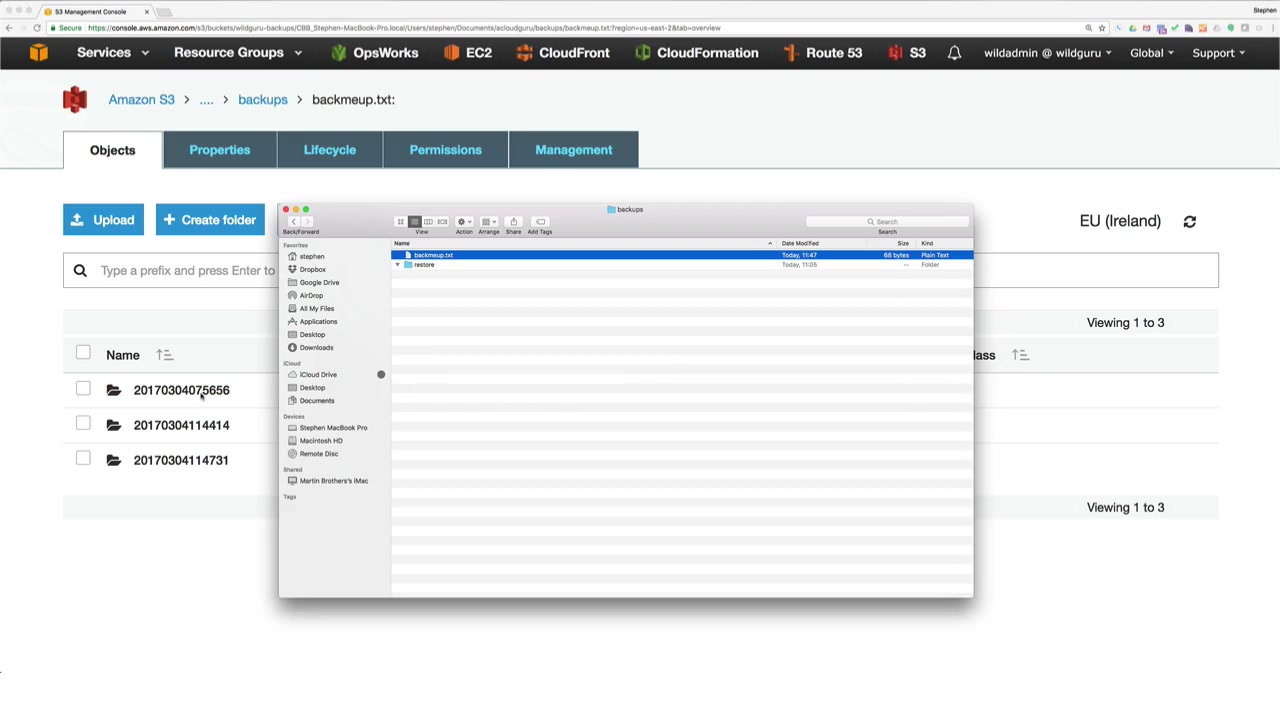Screen dimensions: 1280x720
Task: Open the wildadmin @ wildguru account menu
Action: (x=1048, y=53)
